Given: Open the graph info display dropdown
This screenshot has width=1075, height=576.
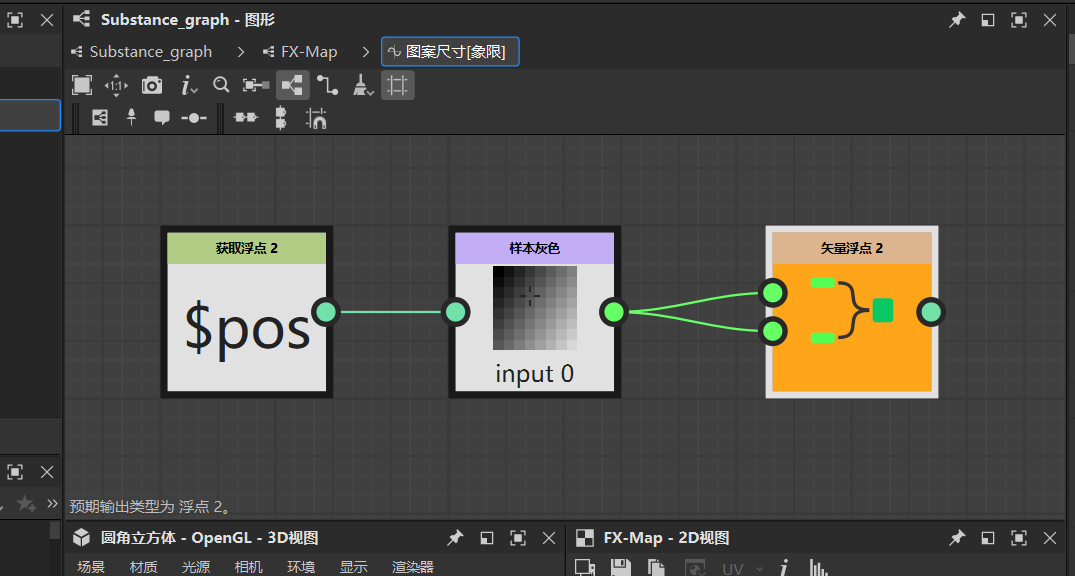Looking at the screenshot, I should click(189, 85).
